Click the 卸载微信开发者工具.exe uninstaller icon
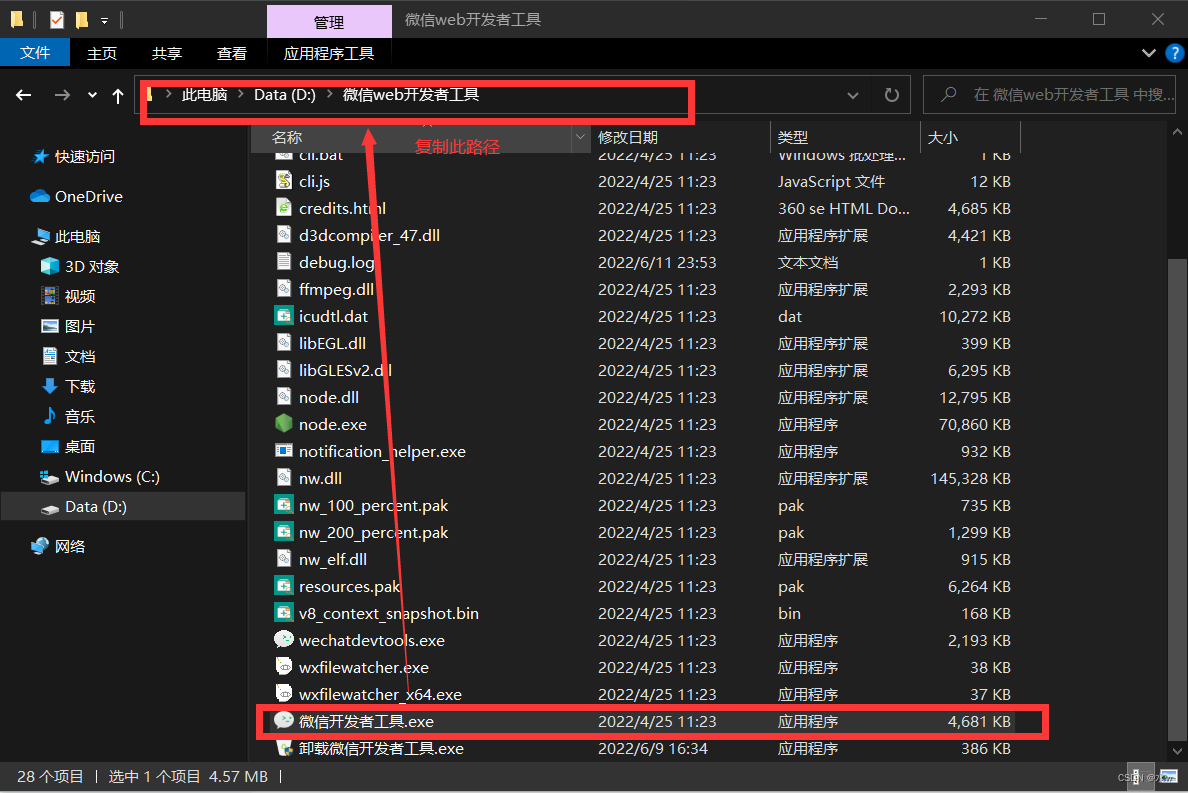Viewport: 1188px width, 793px height. [x=284, y=748]
